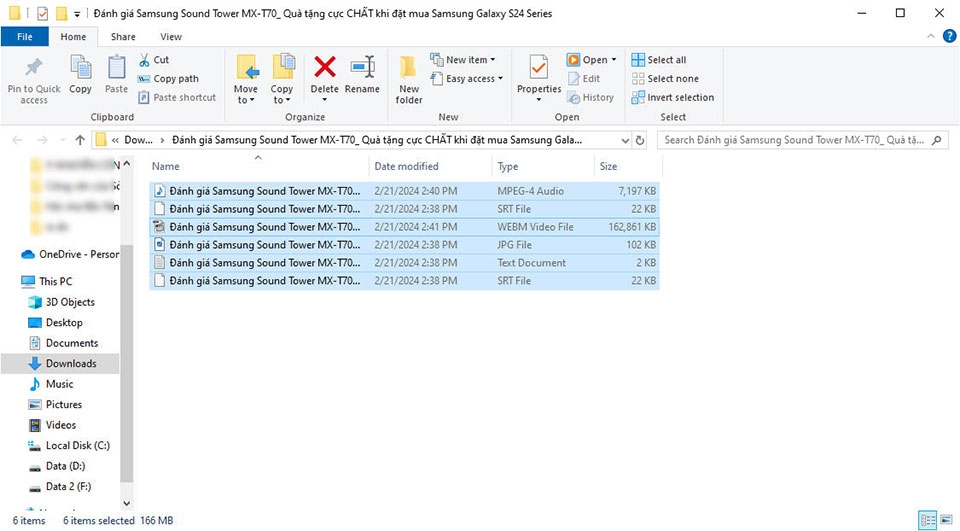Open Pictures in navigation pane
The image size is (960, 531).
point(55,404)
